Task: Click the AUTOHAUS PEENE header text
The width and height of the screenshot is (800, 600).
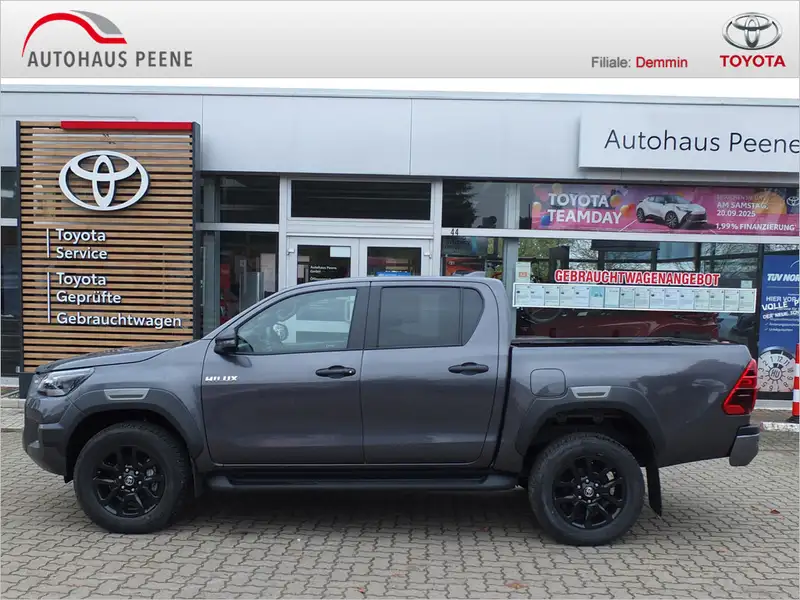Action: click(110, 59)
